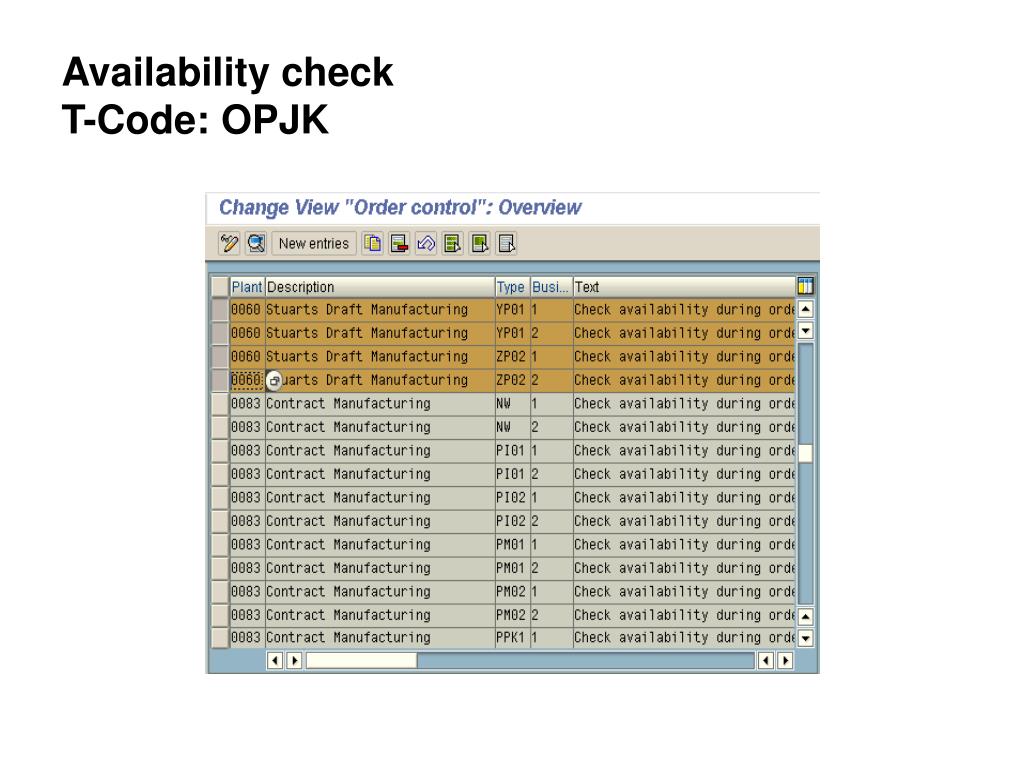Click the New entries button
The width and height of the screenshot is (1024, 768).
(x=314, y=244)
